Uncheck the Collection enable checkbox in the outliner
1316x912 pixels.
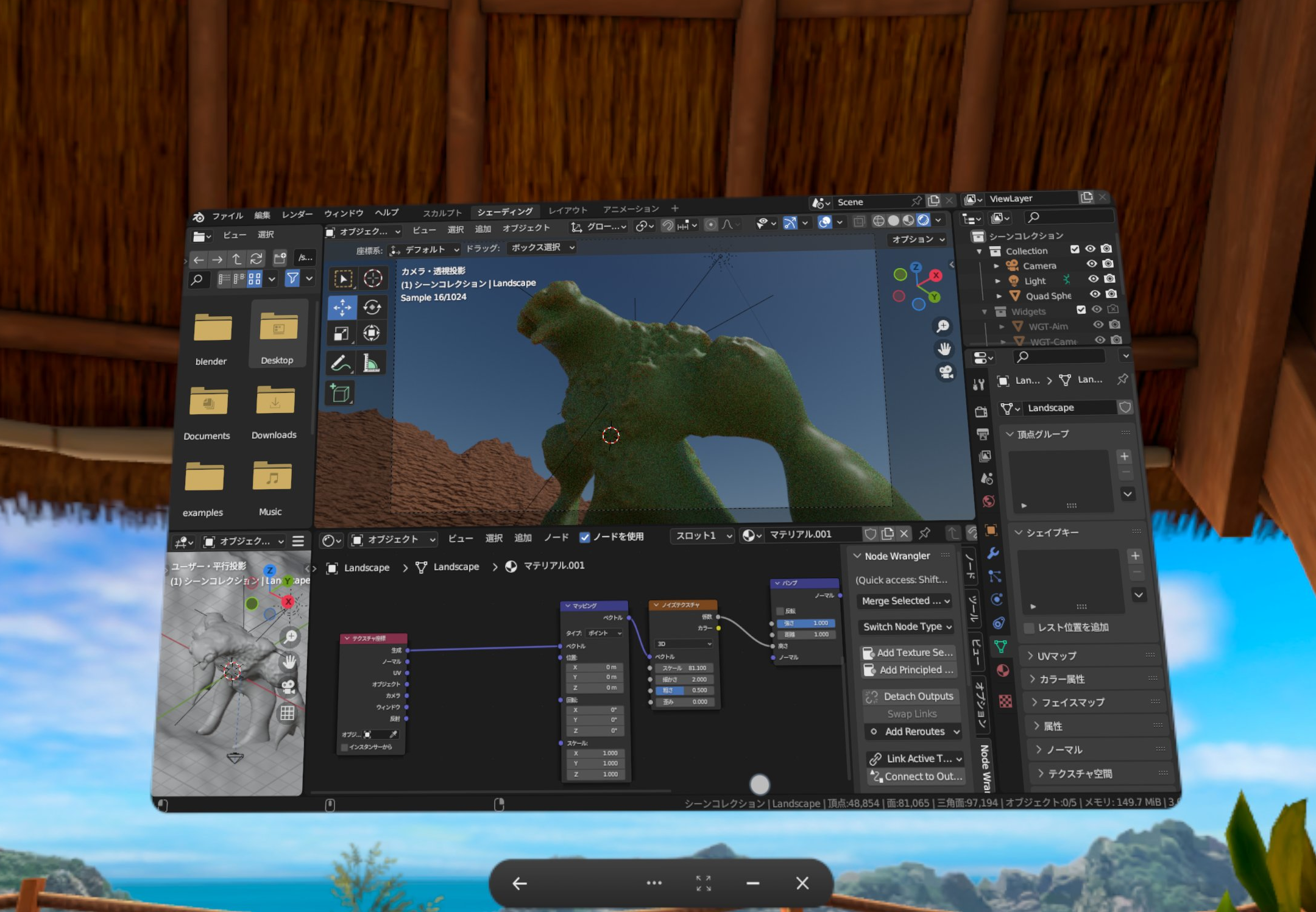(1076, 250)
